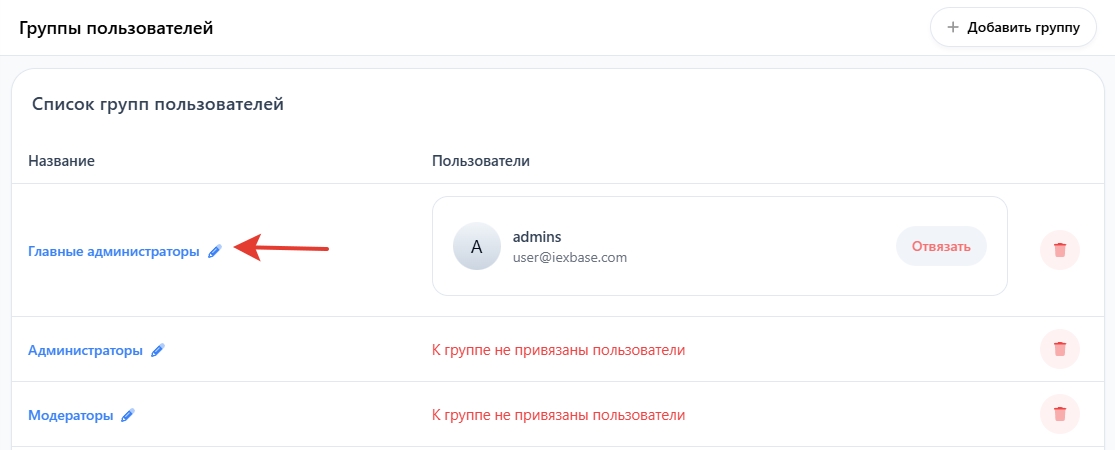The image size is (1115, 450).
Task: Click the pencil icon next to Модераторы
Action: point(127,415)
